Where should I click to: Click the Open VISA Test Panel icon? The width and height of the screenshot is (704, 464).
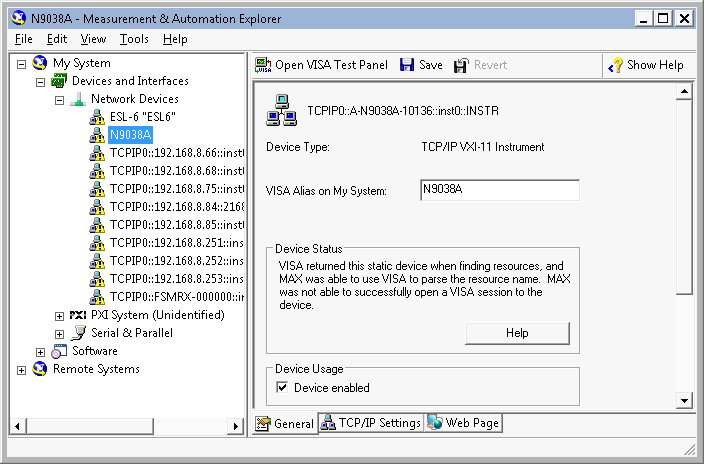click(263, 65)
